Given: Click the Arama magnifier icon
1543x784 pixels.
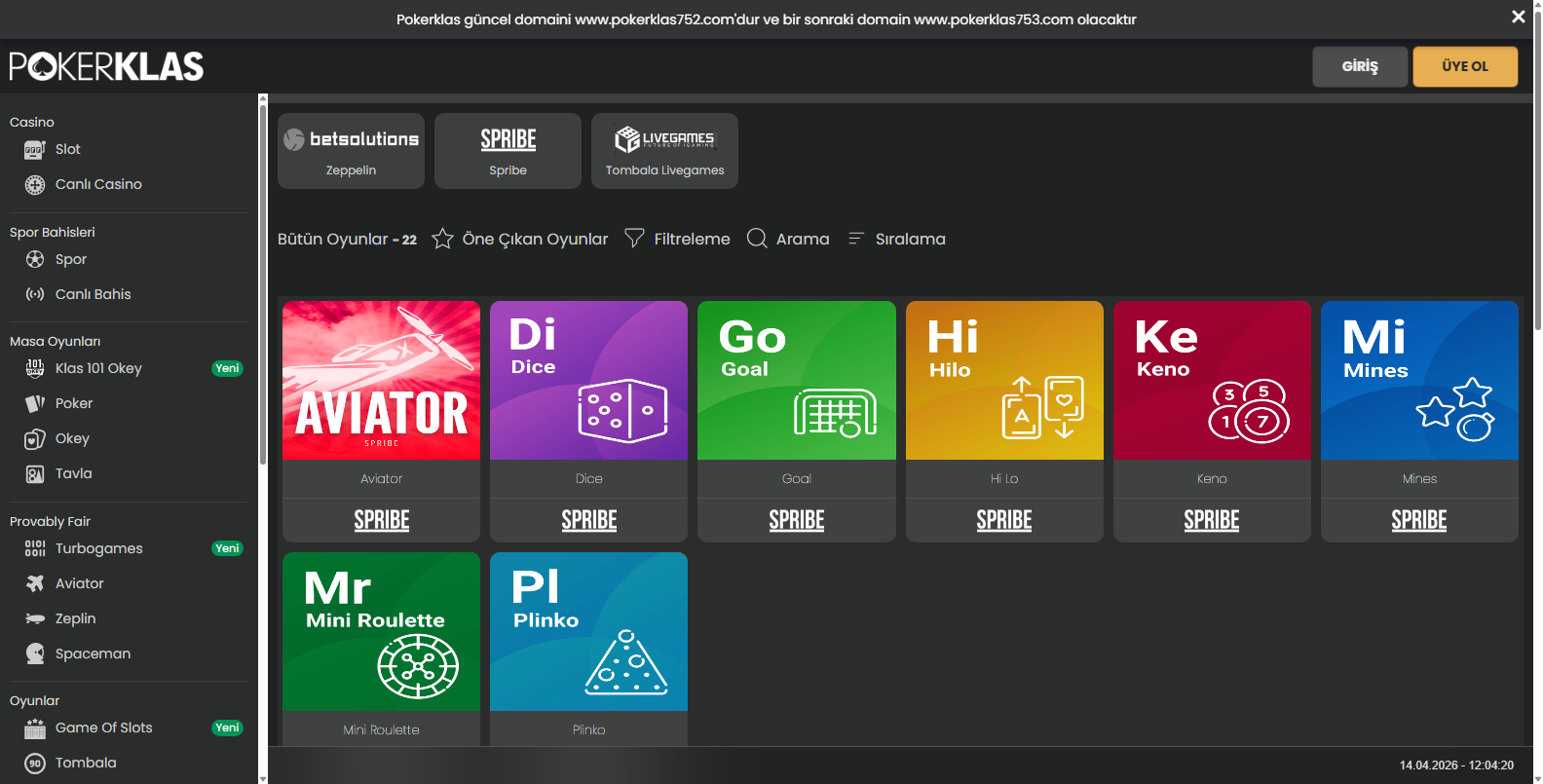Looking at the screenshot, I should coord(757,239).
